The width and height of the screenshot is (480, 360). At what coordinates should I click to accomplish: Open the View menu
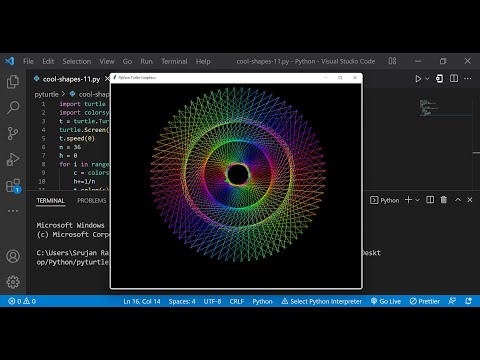(x=107, y=61)
